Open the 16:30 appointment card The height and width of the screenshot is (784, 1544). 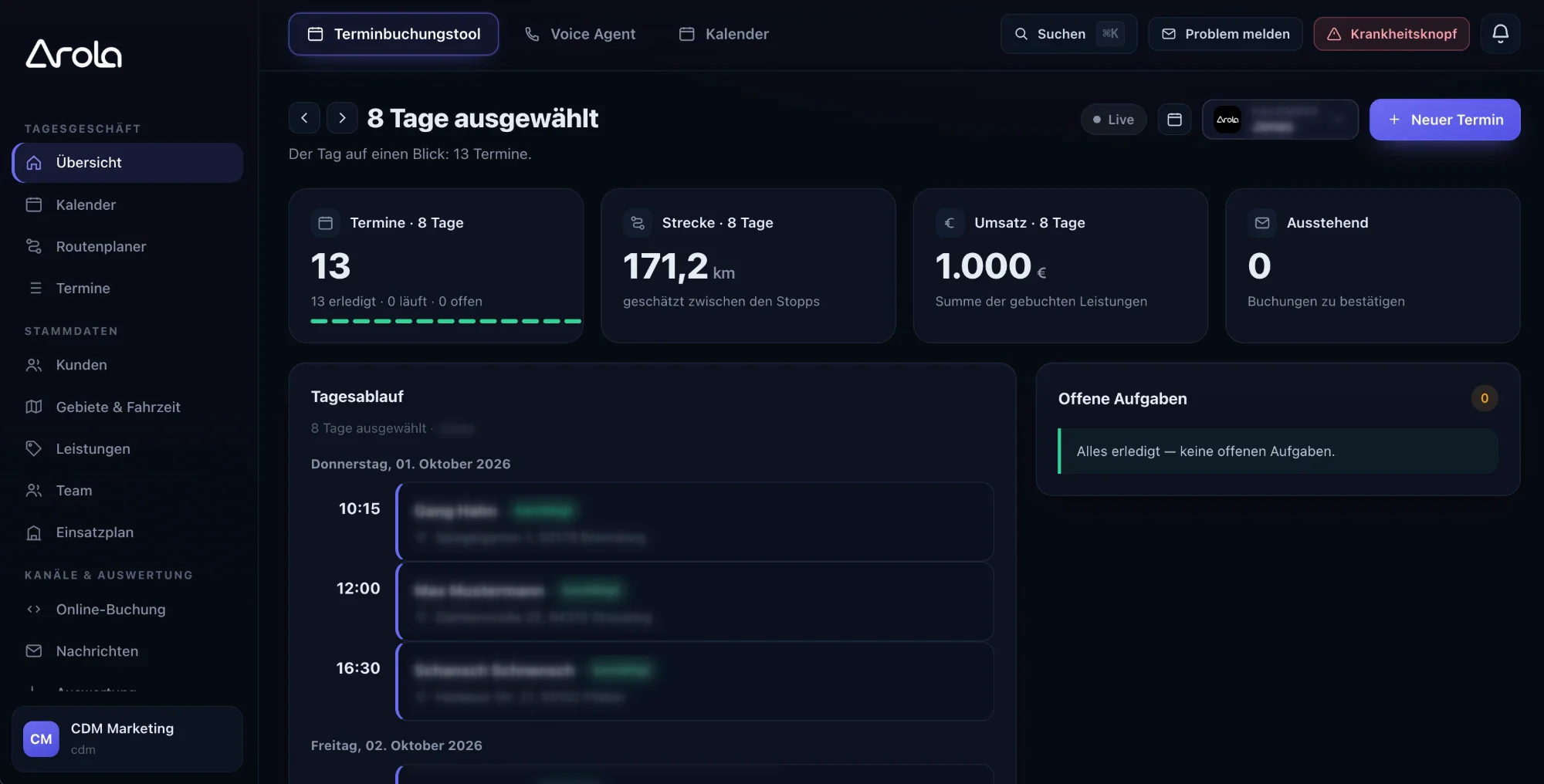coord(694,681)
